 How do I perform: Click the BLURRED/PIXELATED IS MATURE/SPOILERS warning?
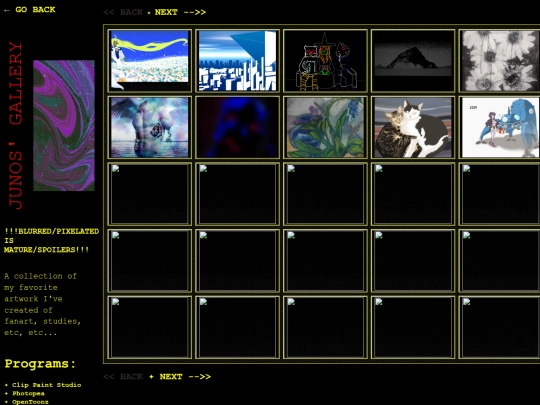click(51, 240)
